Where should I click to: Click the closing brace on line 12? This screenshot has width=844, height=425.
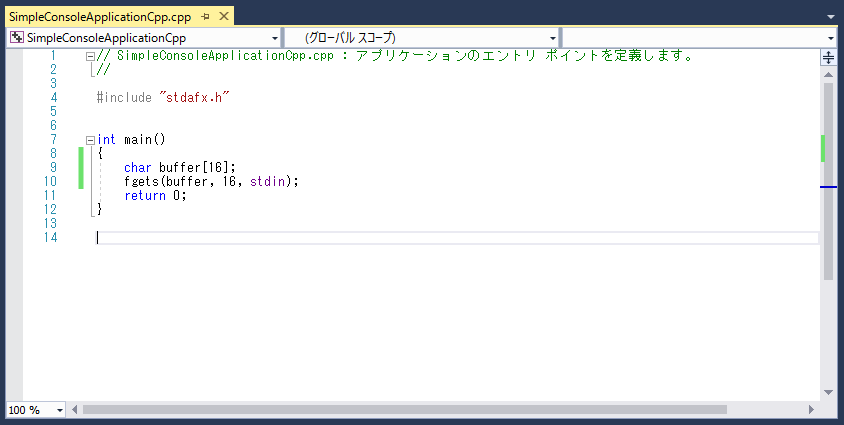[100, 210]
